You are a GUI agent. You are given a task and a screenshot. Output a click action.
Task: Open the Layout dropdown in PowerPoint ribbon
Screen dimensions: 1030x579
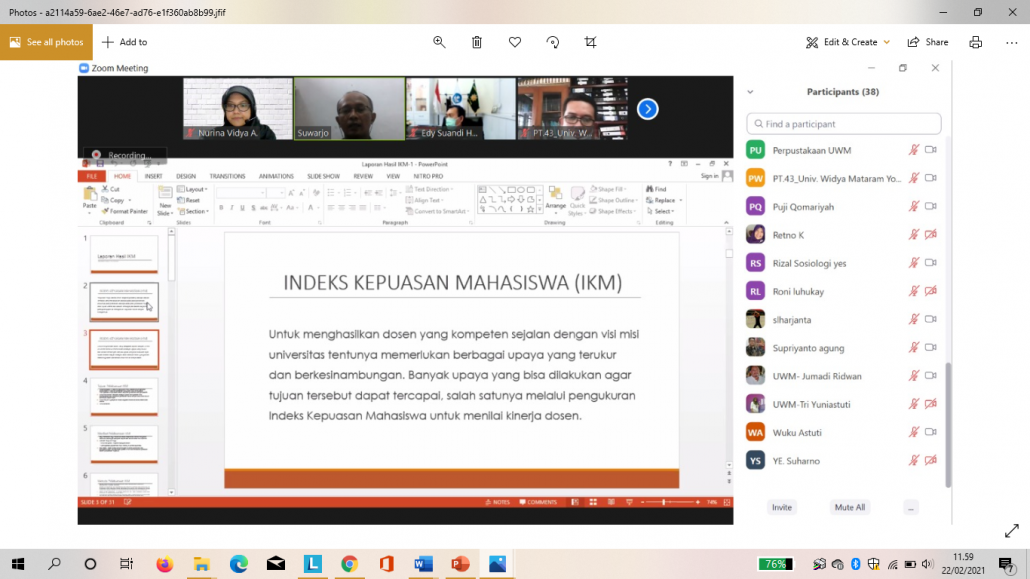[x=192, y=189]
